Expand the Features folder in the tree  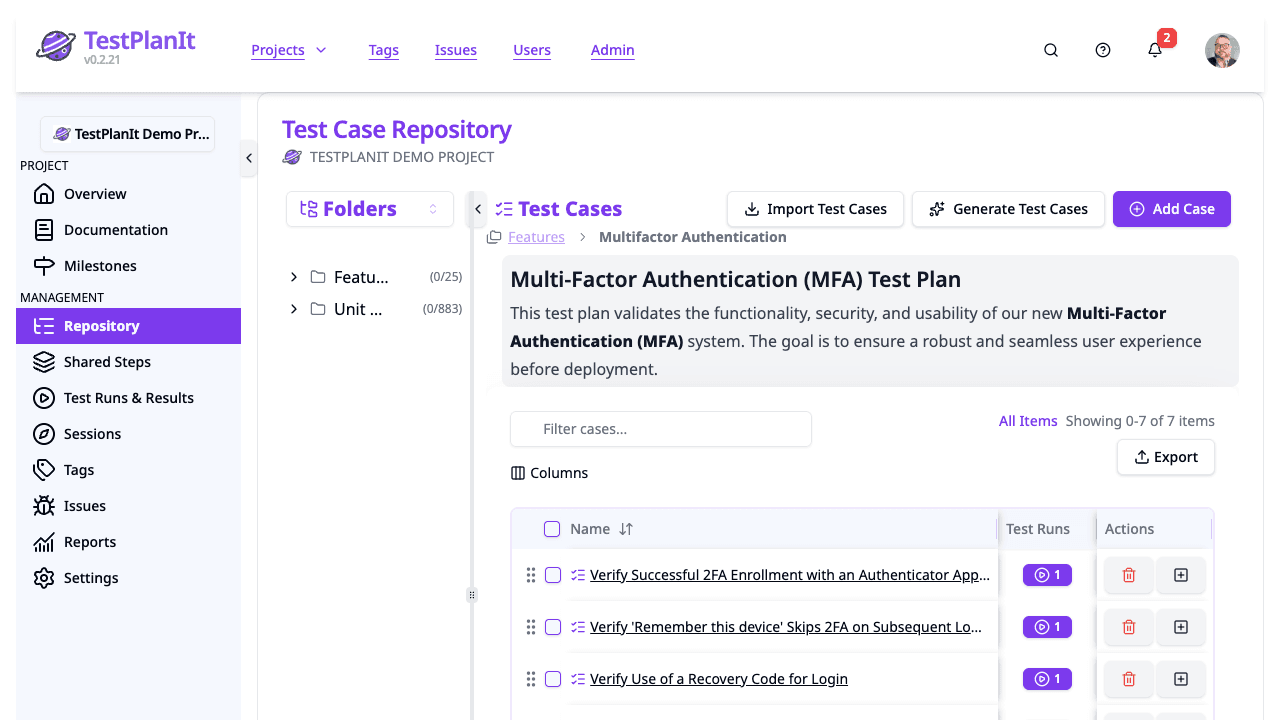[x=293, y=277]
